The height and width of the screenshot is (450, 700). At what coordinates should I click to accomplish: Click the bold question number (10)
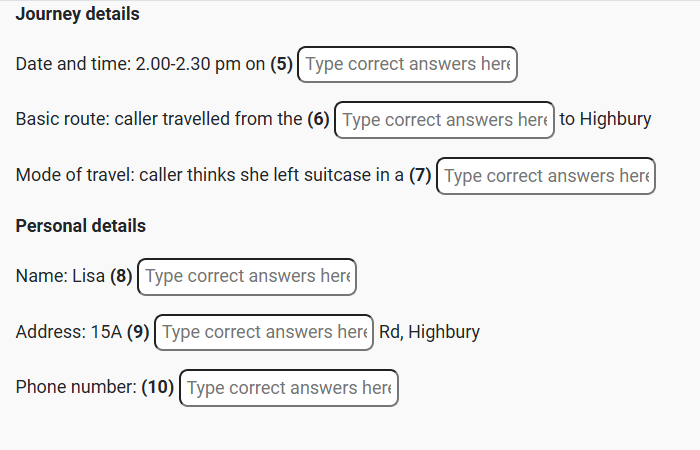point(158,388)
